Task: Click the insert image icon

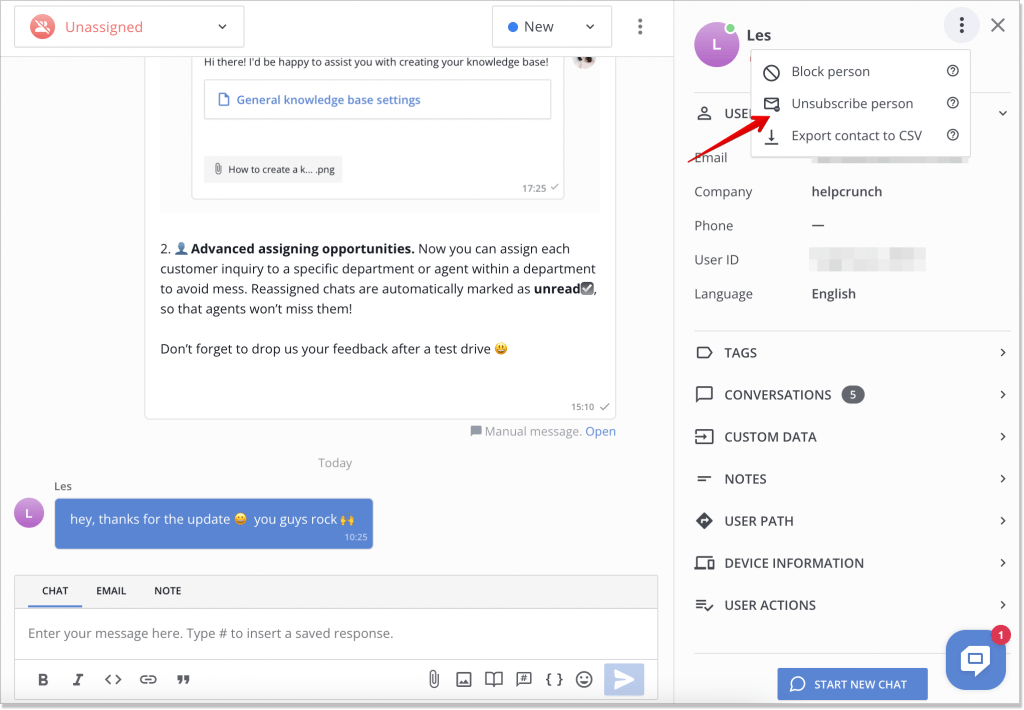Action: tap(464, 680)
